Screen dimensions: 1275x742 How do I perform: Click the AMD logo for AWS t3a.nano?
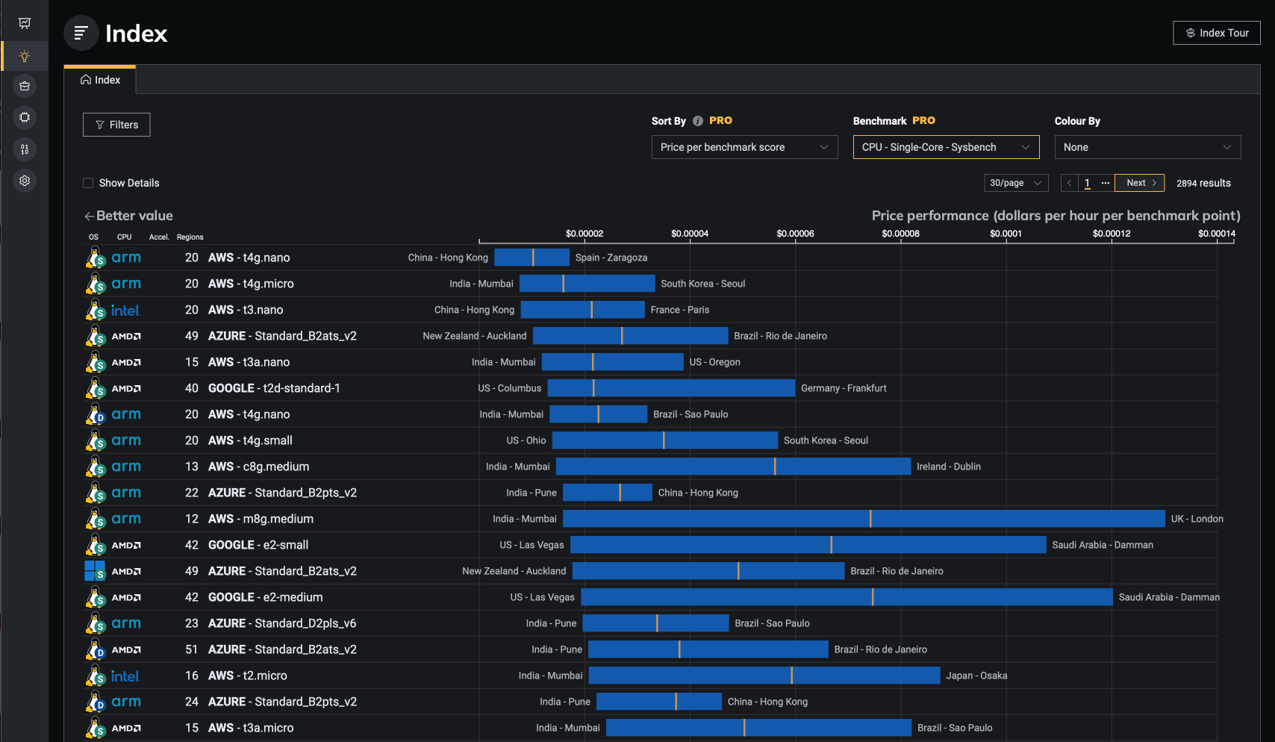pos(126,362)
